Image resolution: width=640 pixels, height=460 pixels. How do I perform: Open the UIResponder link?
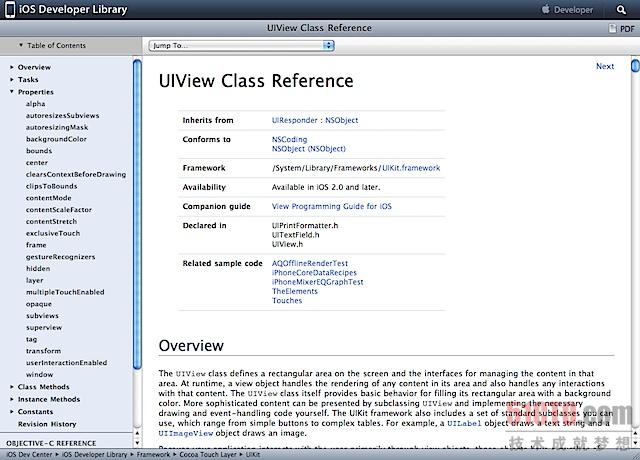click(294, 120)
